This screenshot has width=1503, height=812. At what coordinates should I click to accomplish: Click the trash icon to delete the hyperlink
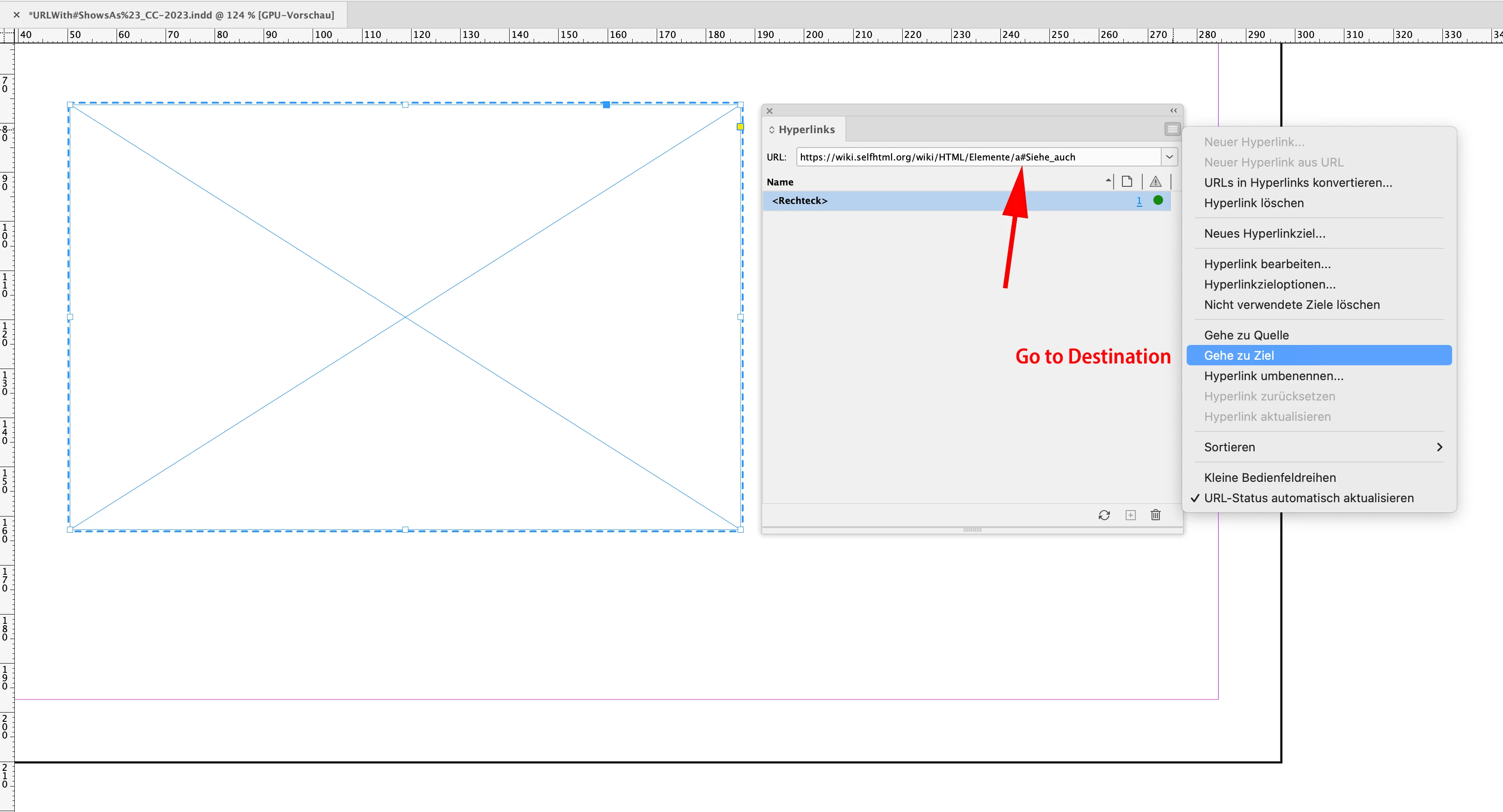pos(1155,515)
